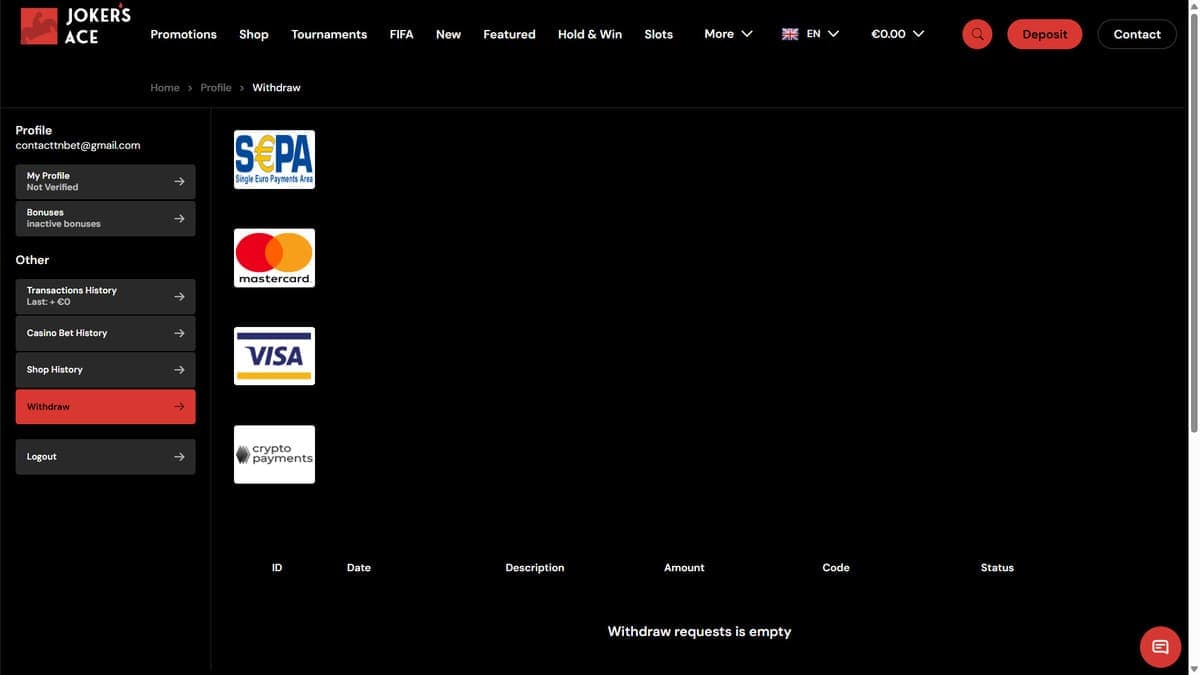Choose SEPA withdrawal method logo
The width and height of the screenshot is (1200, 675).
click(x=274, y=160)
